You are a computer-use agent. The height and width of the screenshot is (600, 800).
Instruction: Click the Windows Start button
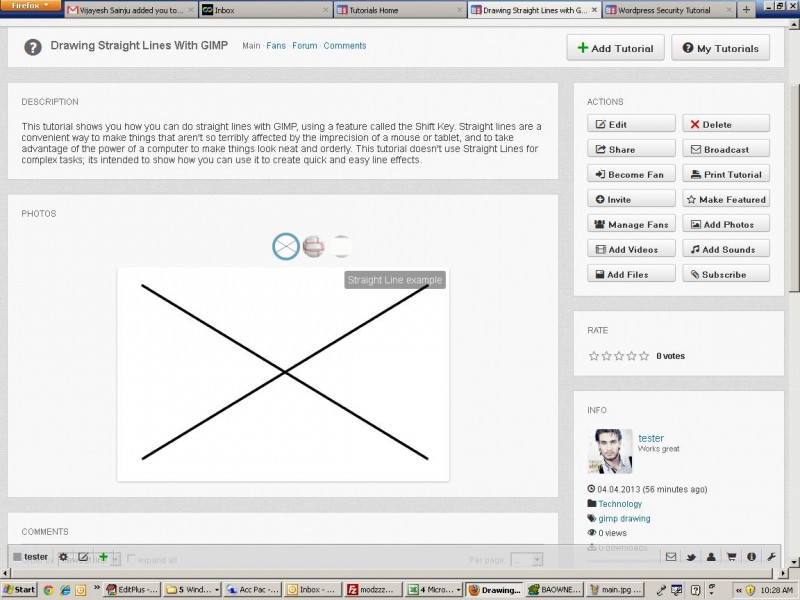pos(19,590)
